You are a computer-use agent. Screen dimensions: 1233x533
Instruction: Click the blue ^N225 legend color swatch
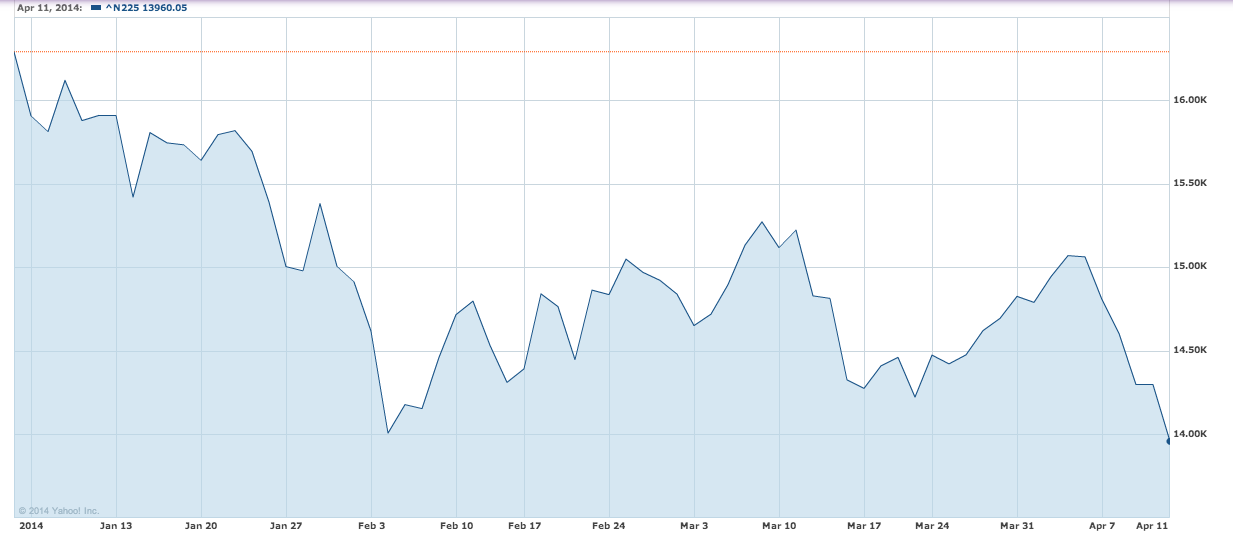coord(96,8)
